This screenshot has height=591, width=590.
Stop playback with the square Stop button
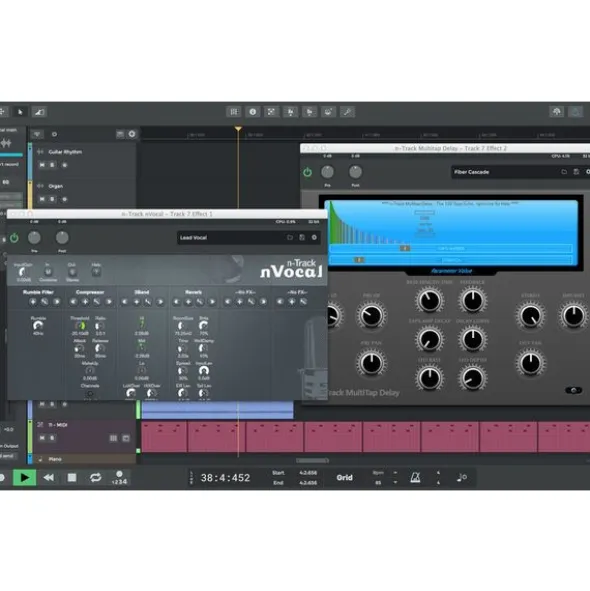pyautogui.click(x=72, y=478)
